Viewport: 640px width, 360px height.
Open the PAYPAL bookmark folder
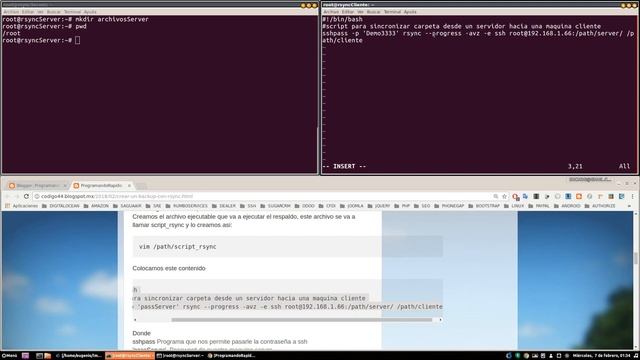(x=538, y=206)
